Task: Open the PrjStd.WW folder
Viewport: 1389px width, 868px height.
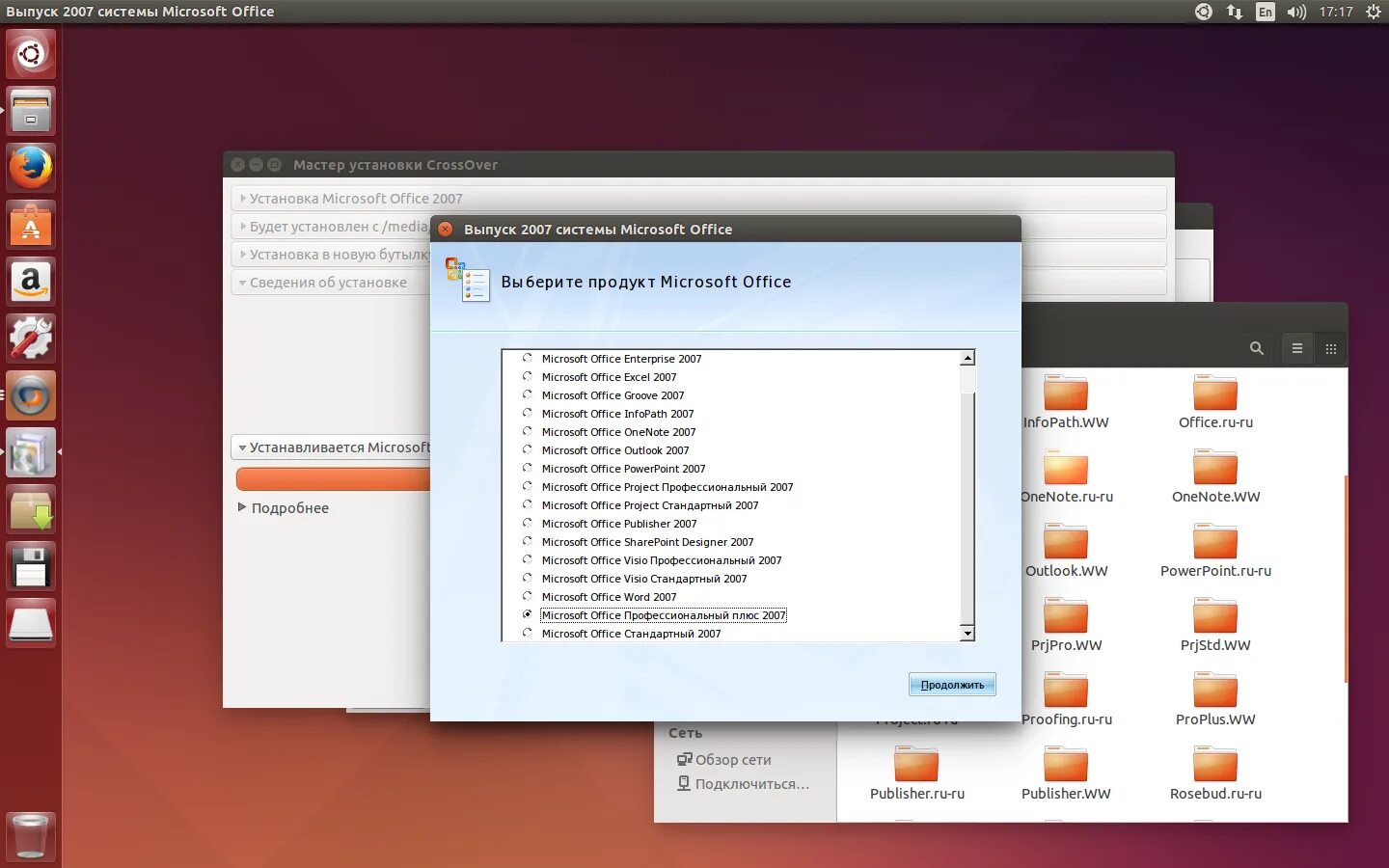Action: (x=1215, y=625)
